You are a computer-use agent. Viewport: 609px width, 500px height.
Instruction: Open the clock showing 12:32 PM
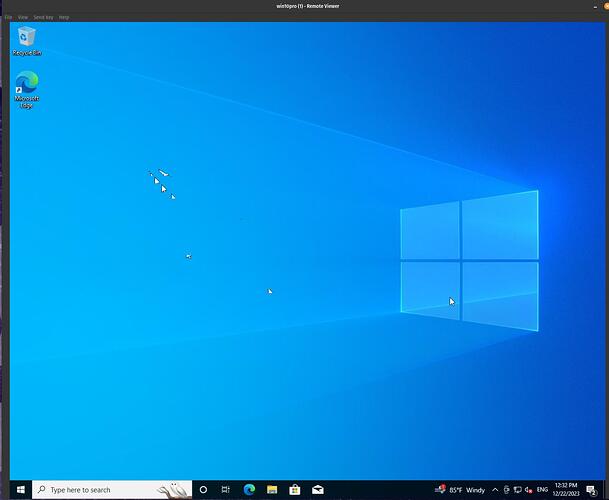pos(566,490)
